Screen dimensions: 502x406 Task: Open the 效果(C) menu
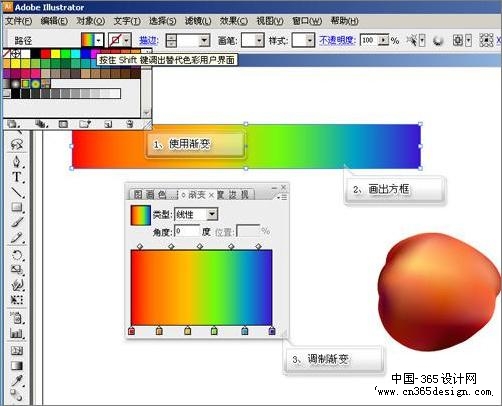(x=234, y=21)
